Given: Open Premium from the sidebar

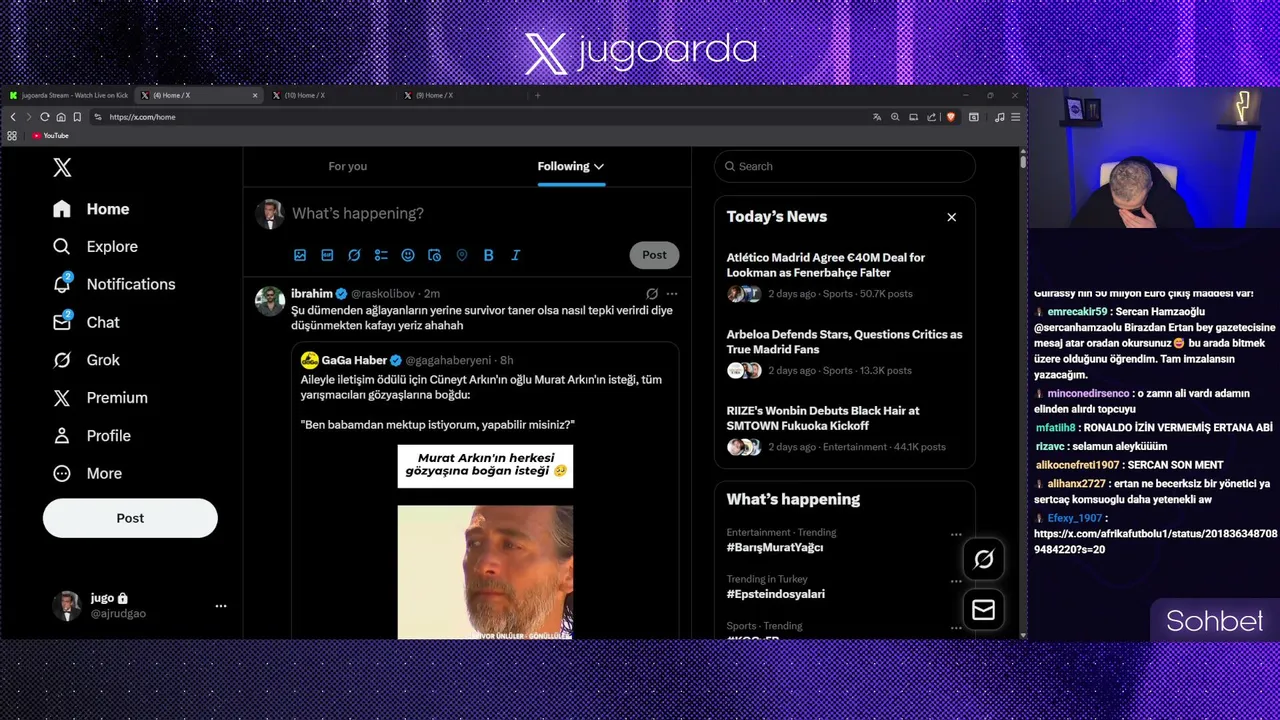Looking at the screenshot, I should tap(100, 398).
